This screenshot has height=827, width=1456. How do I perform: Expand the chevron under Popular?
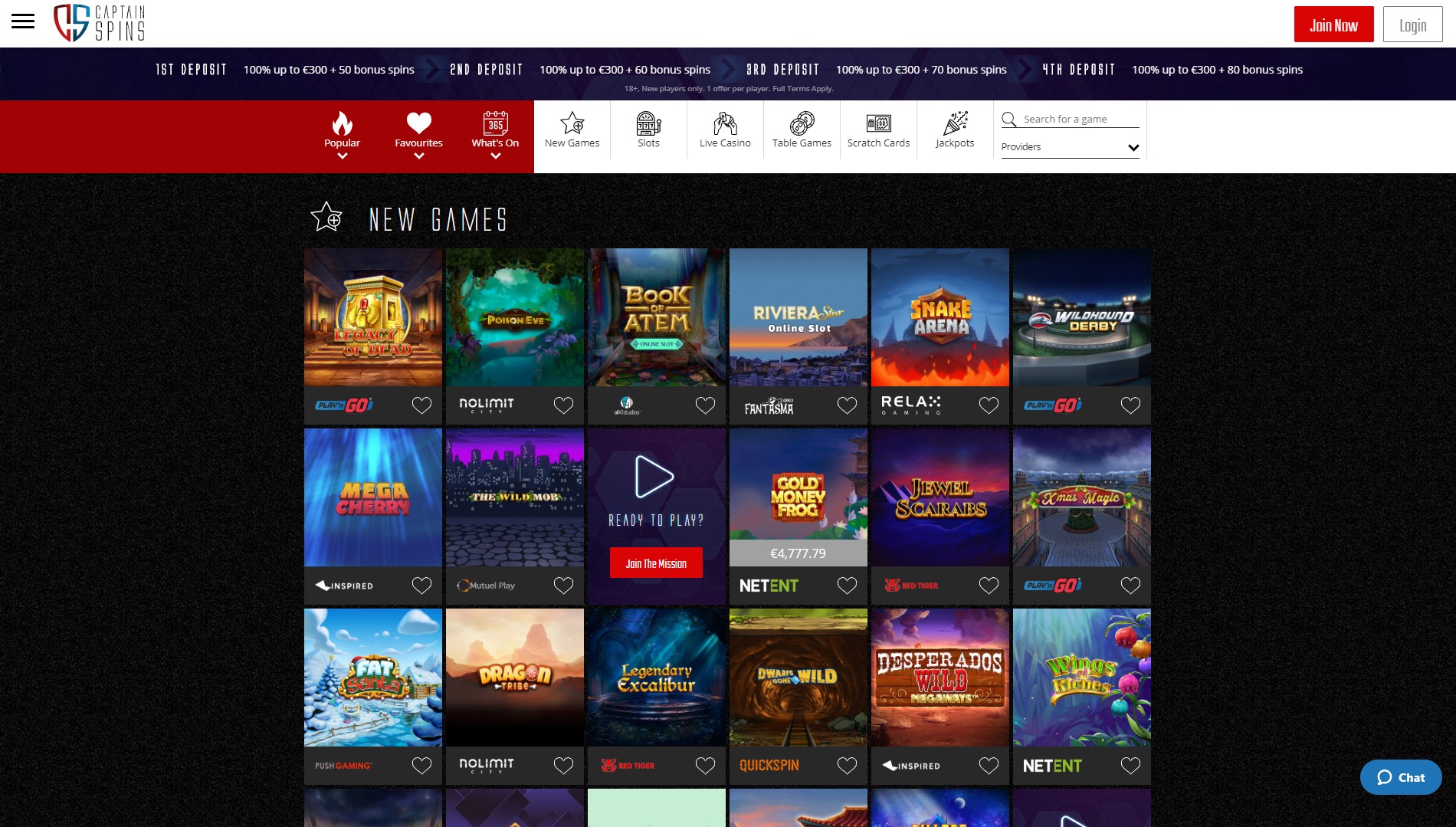[342, 156]
